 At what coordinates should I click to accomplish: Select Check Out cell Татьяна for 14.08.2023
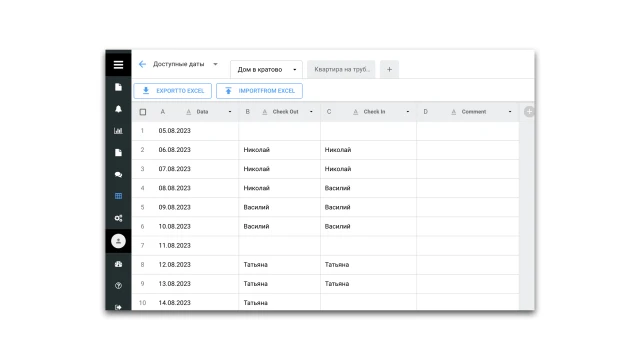pyautogui.click(x=280, y=302)
